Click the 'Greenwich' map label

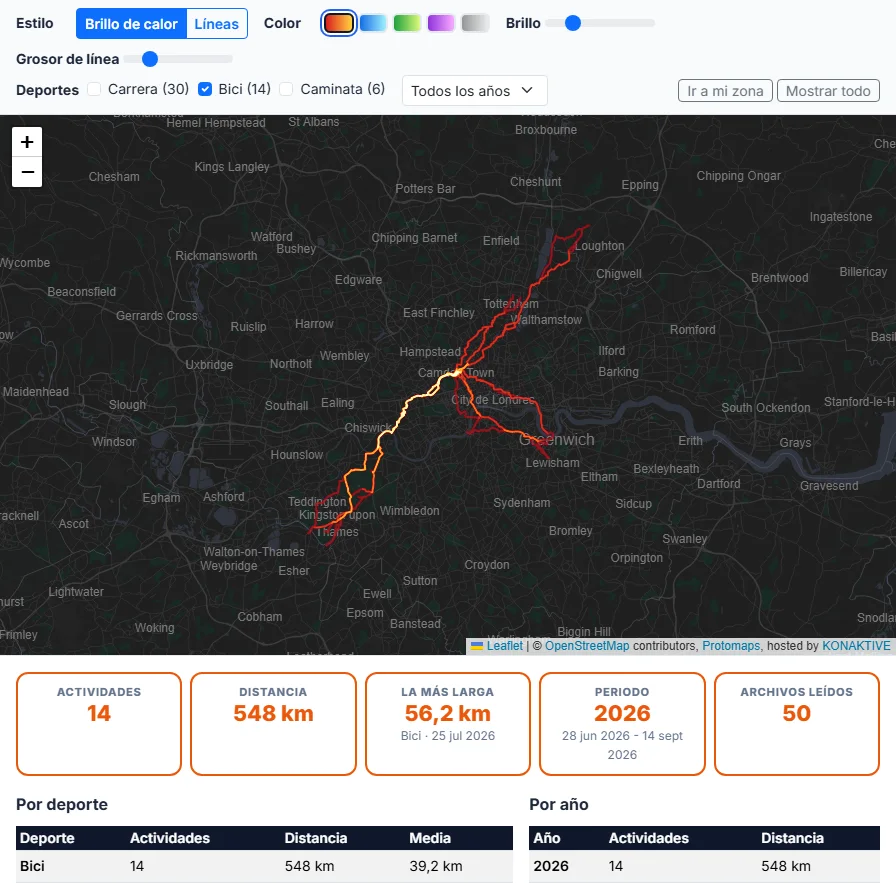pyautogui.click(x=557, y=439)
